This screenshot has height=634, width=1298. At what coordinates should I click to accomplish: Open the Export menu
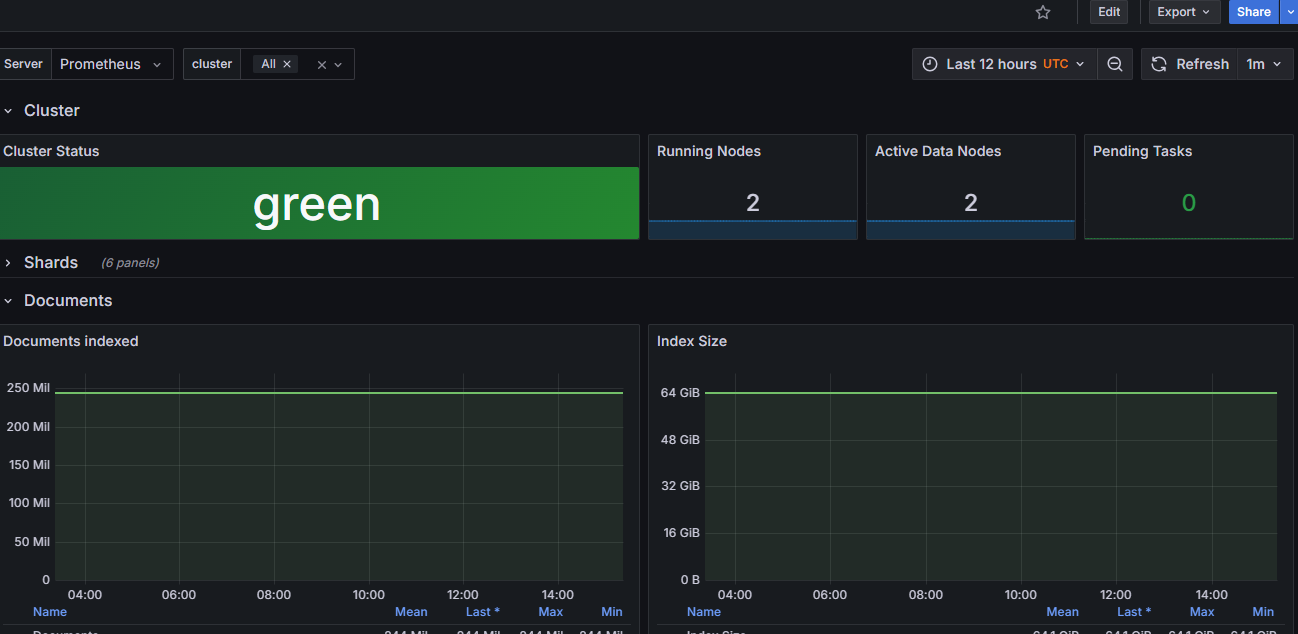click(1184, 12)
